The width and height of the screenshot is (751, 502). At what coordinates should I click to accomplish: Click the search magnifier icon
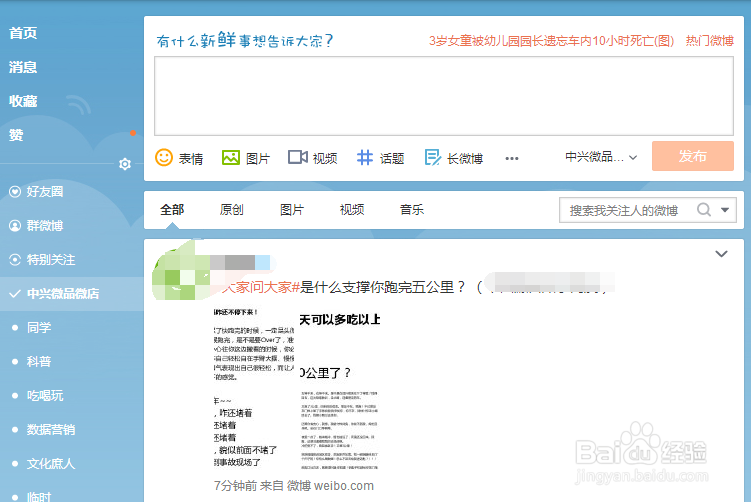(704, 210)
